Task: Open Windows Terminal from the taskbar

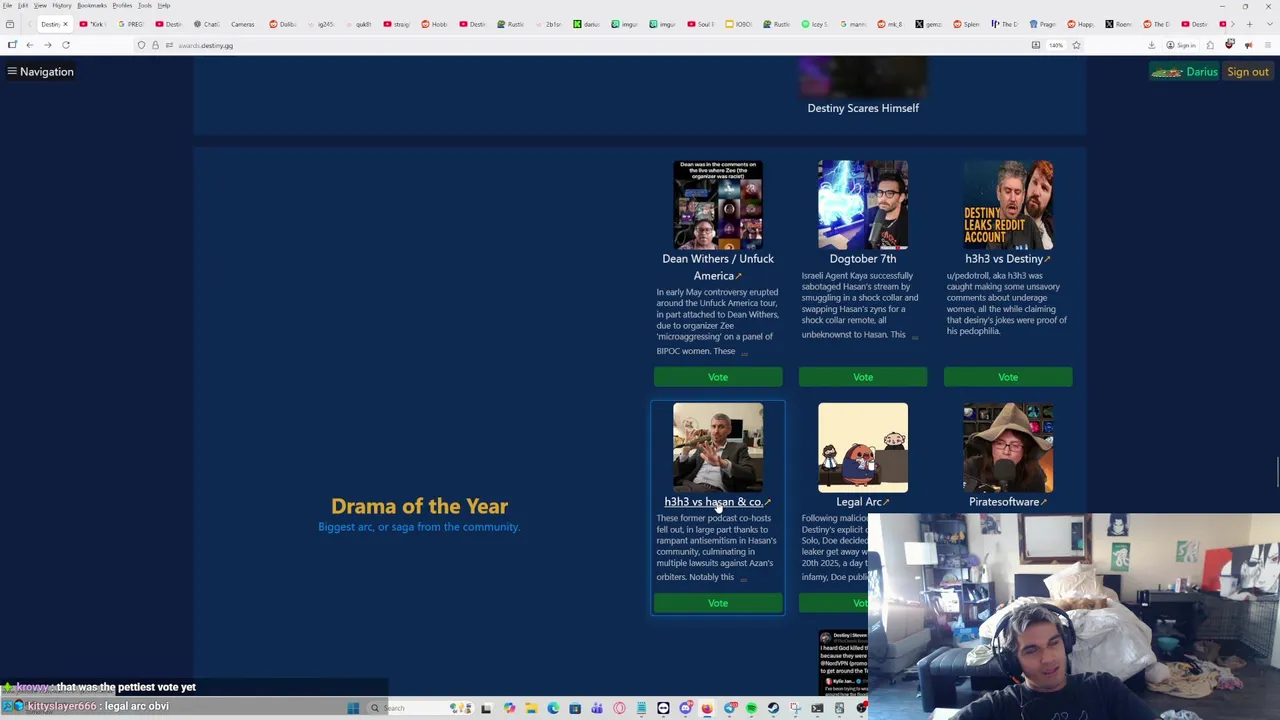Action: [818, 708]
